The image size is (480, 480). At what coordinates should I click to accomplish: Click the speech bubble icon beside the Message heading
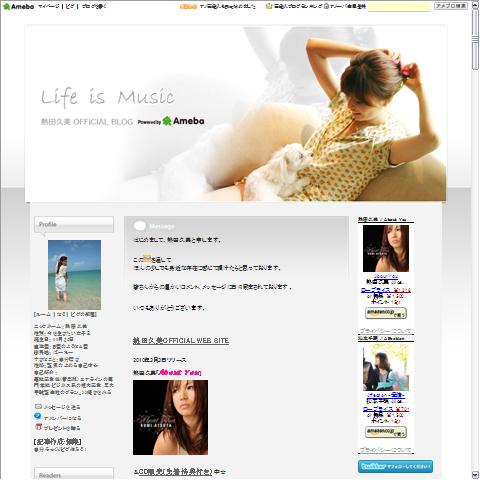[140, 226]
